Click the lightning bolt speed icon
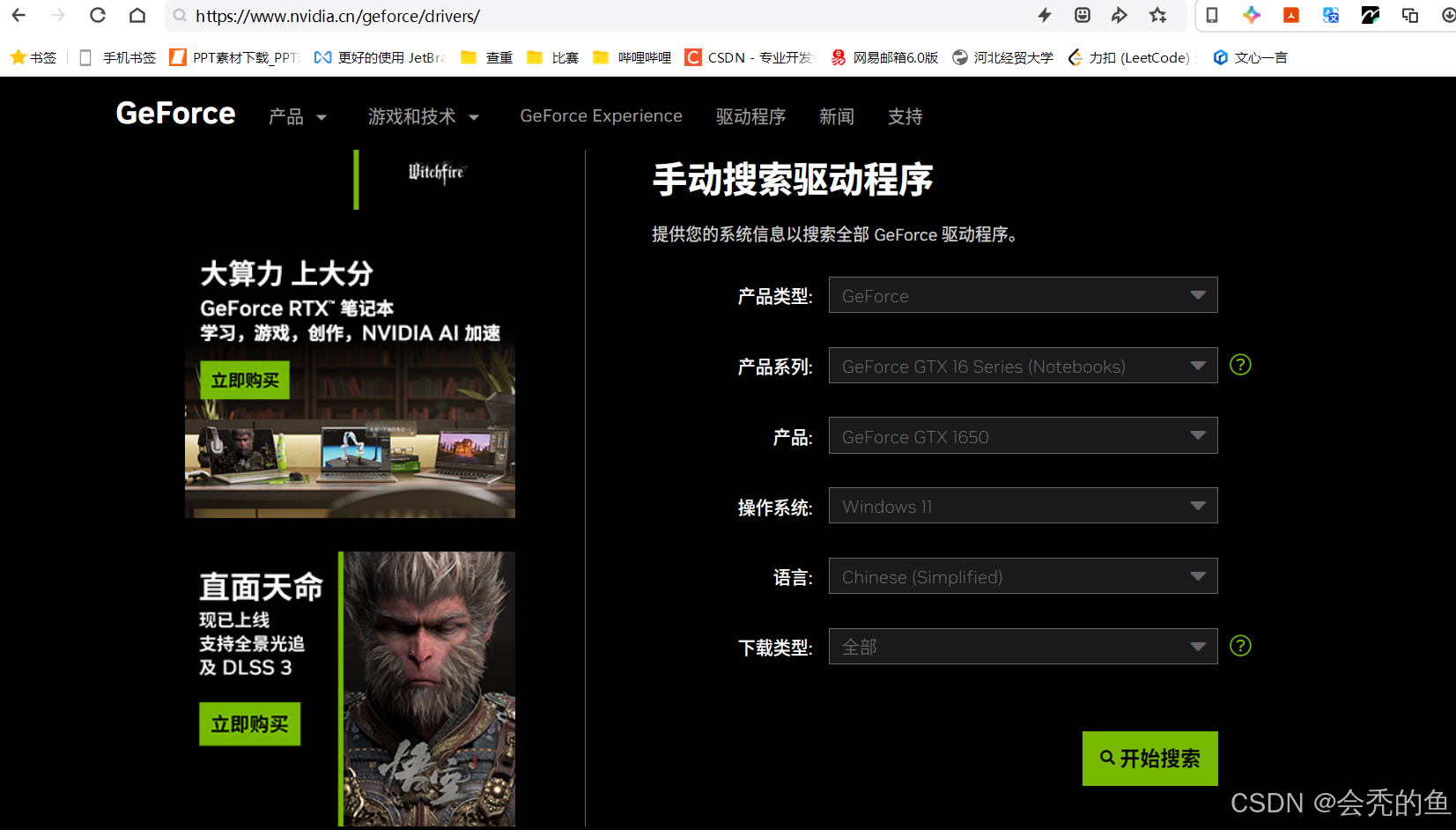Viewport: 1456px width, 830px height. [1045, 15]
